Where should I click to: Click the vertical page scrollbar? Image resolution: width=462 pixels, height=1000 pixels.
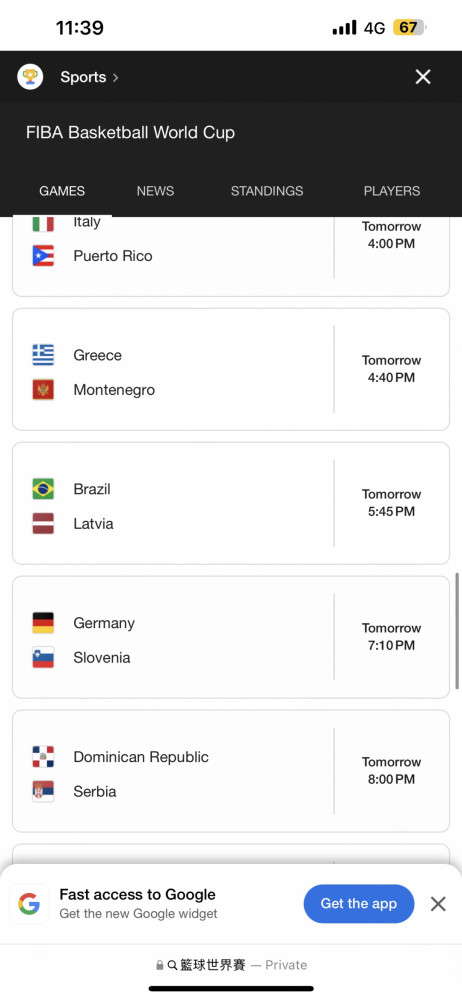click(x=456, y=630)
